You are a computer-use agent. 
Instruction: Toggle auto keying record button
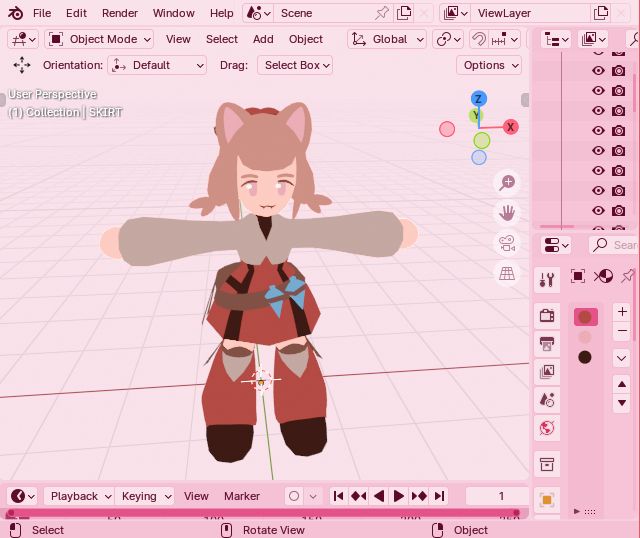[x=294, y=496]
